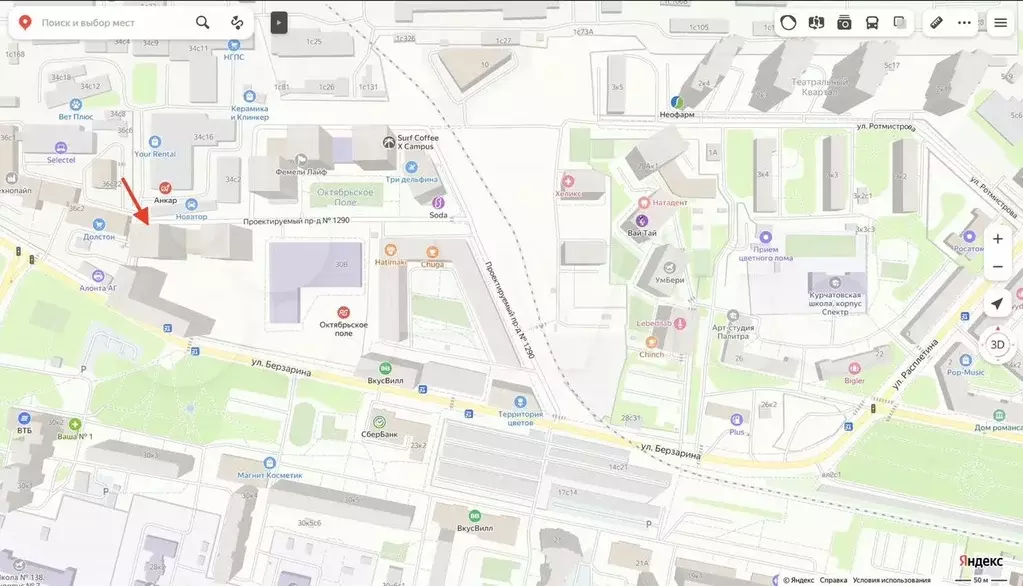
Task: Select the Ваша № 1 green marker
Action: (75, 424)
